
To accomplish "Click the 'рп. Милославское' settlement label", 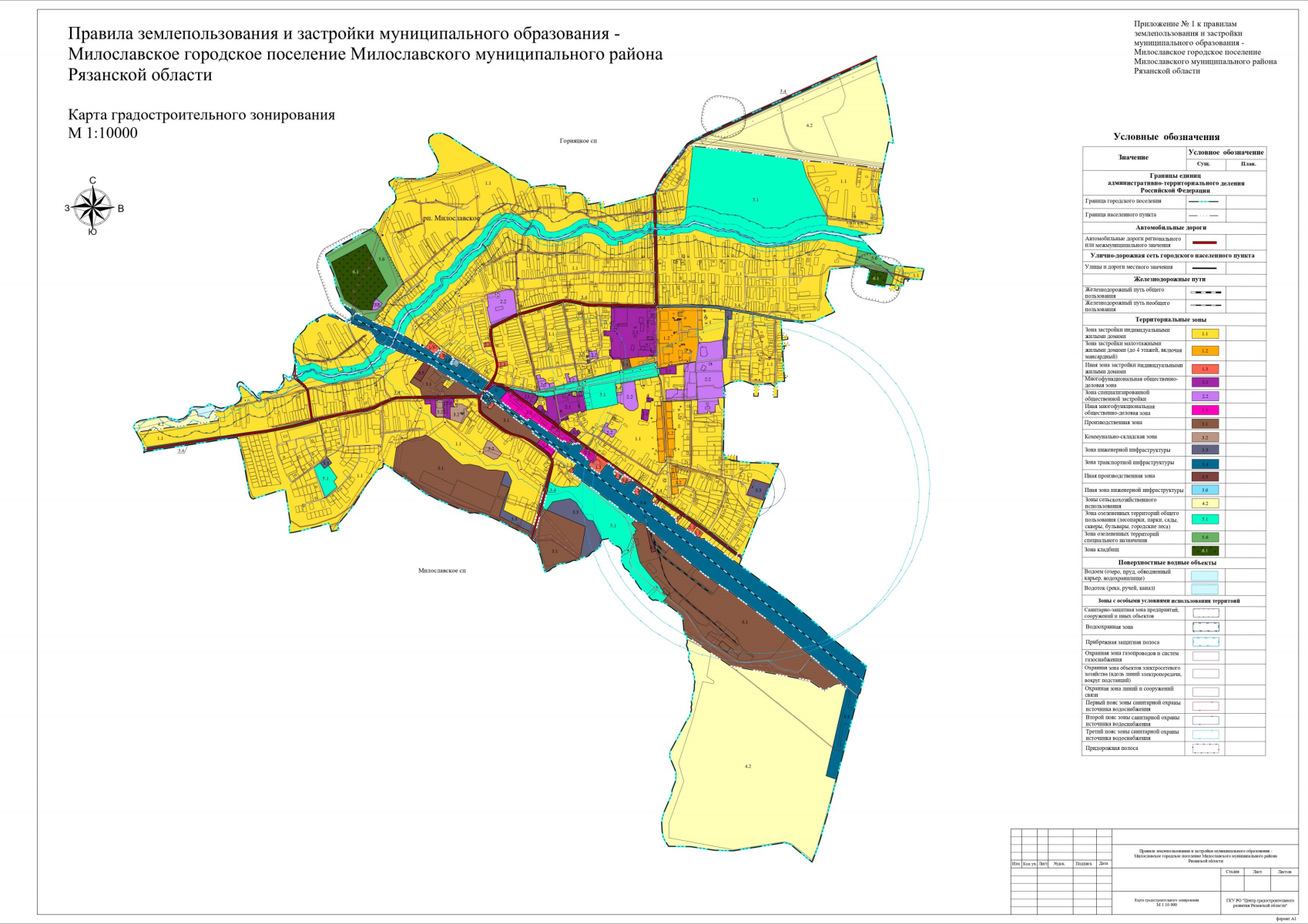I will click(x=452, y=219).
